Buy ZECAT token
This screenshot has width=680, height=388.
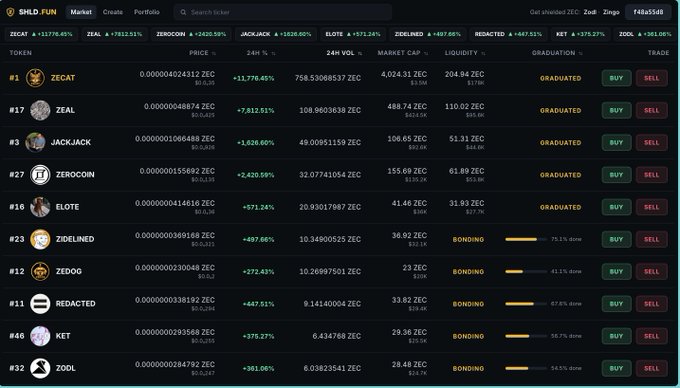coord(616,78)
